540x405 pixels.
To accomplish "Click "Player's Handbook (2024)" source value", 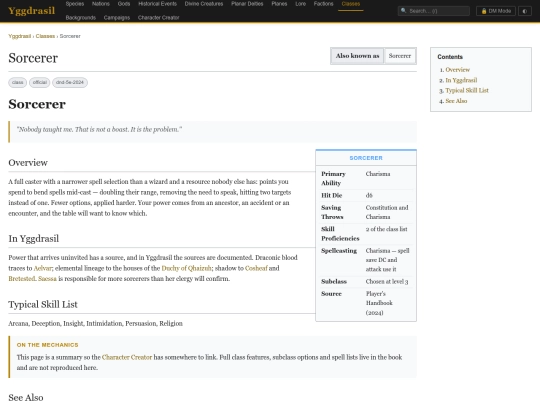I will point(379,303).
